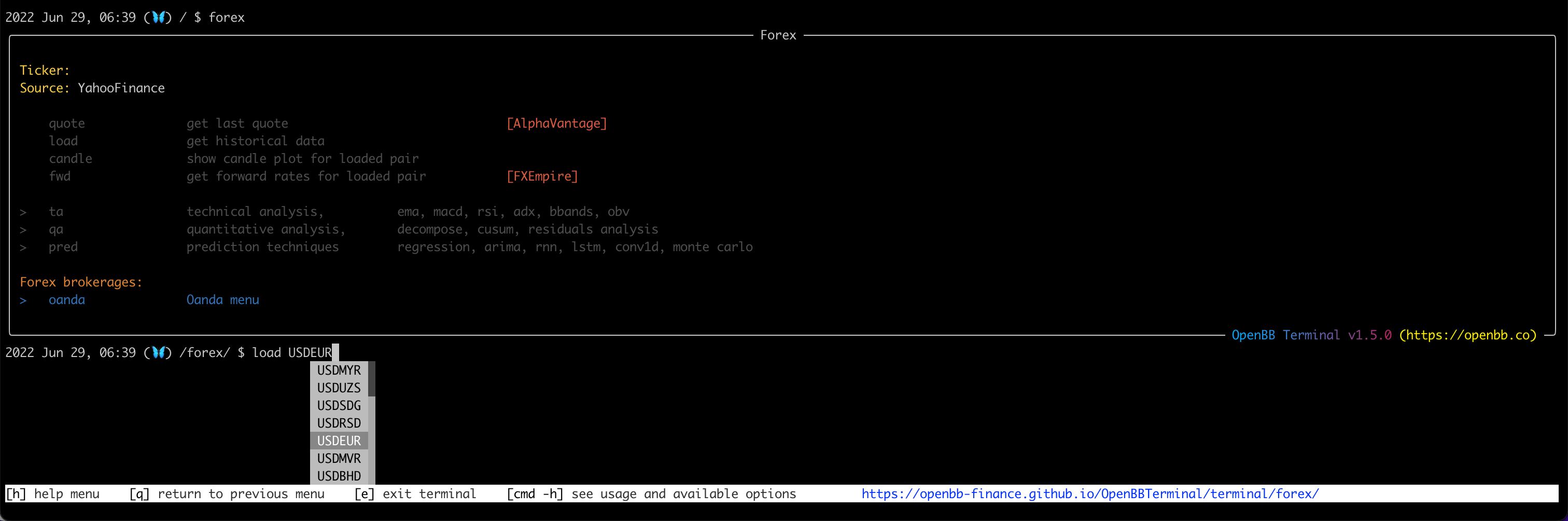Click the 'v1.5.0' version text
This screenshot has height=521, width=1568.
pyautogui.click(x=1369, y=335)
